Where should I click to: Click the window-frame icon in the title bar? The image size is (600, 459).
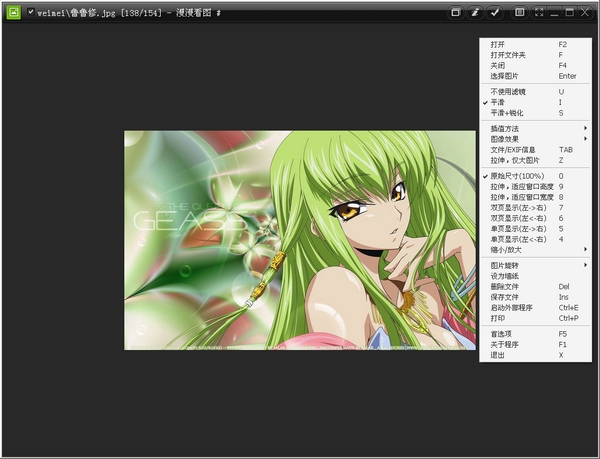(x=455, y=13)
